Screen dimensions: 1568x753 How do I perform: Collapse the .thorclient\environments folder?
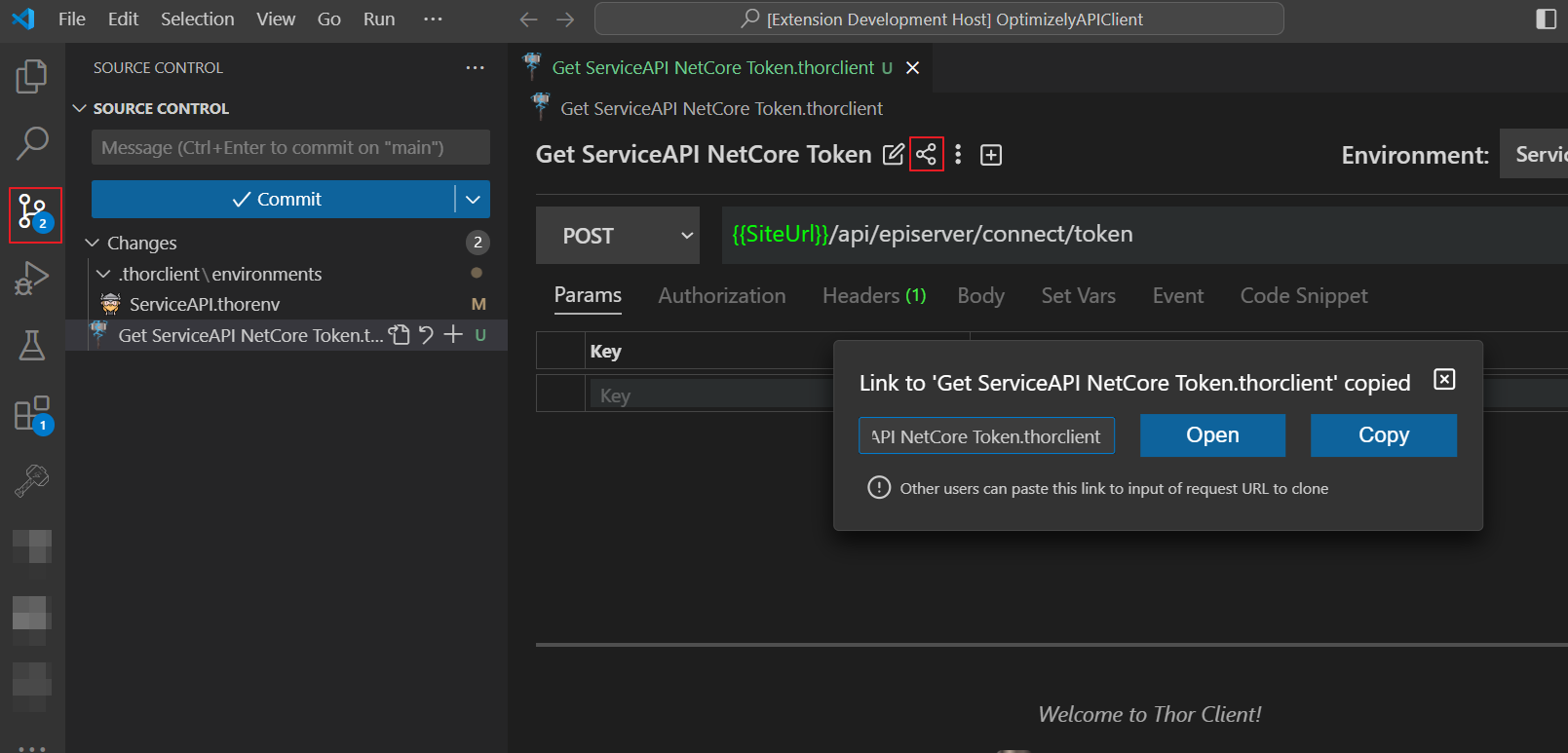(x=103, y=275)
